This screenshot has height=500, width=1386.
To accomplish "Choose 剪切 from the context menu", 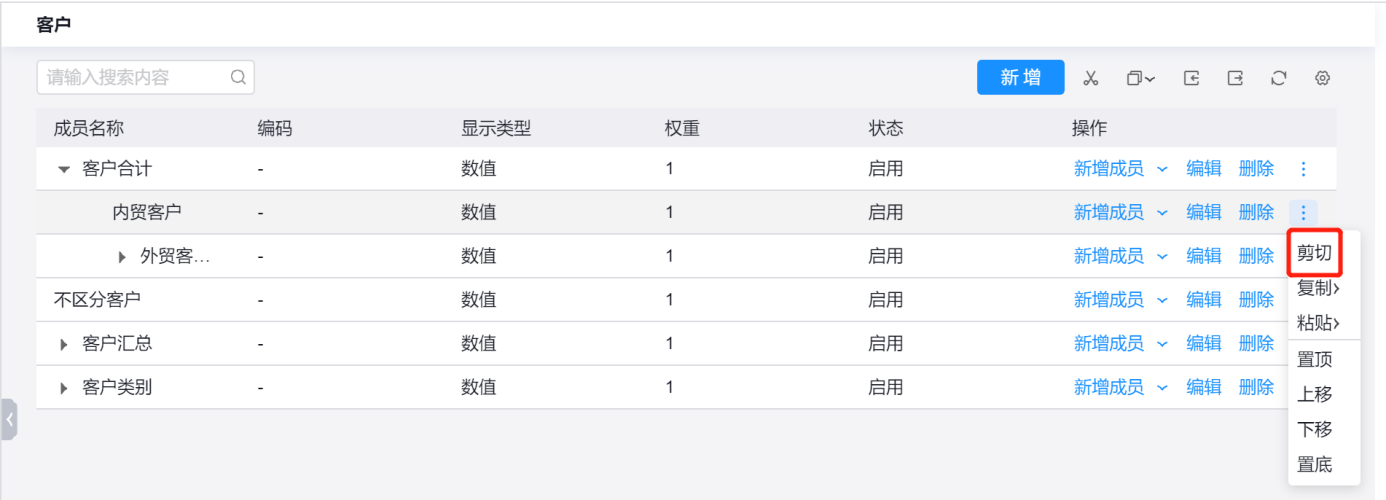I will click(x=1314, y=254).
